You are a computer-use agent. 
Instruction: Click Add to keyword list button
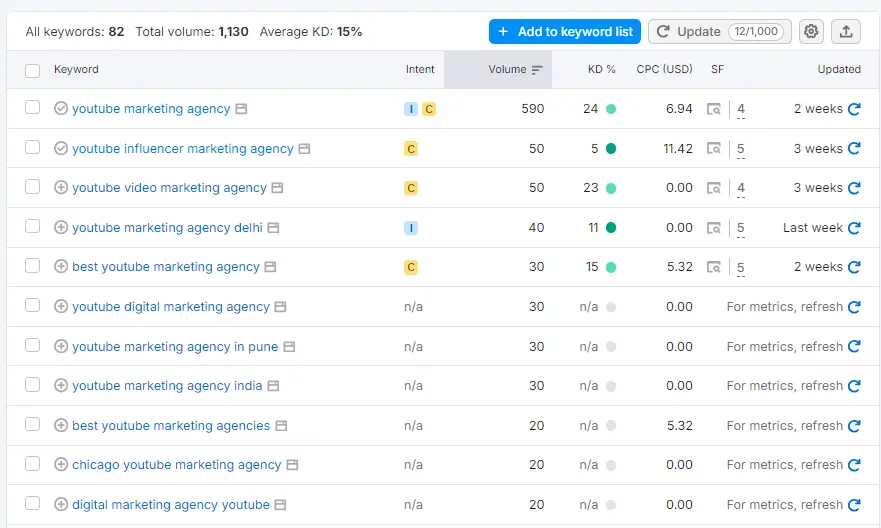565,32
